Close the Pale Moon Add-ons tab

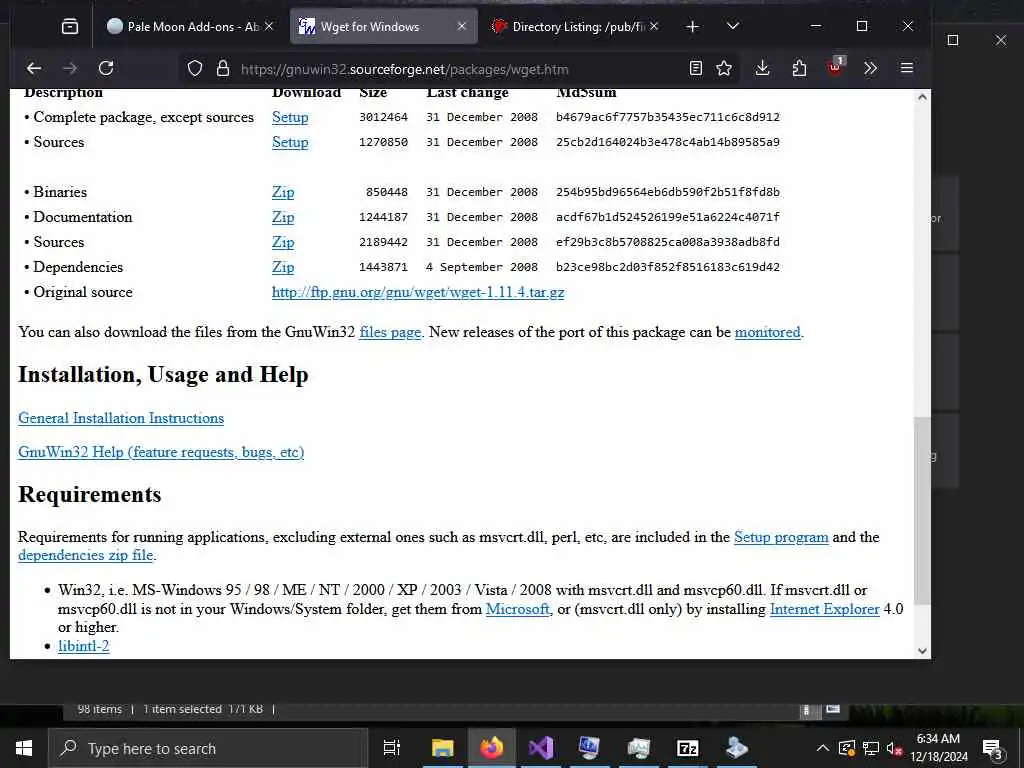(269, 26)
